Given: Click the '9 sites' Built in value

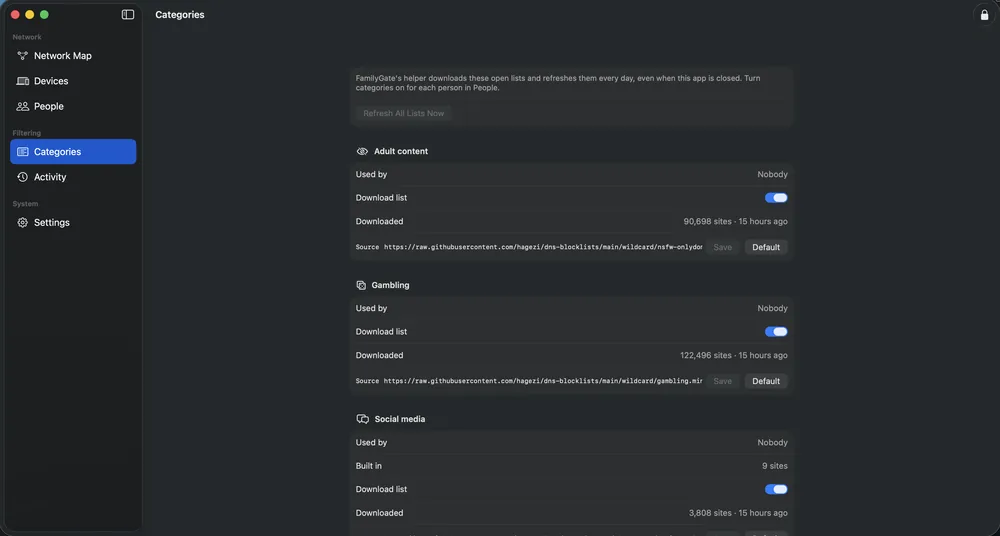Looking at the screenshot, I should [774, 466].
